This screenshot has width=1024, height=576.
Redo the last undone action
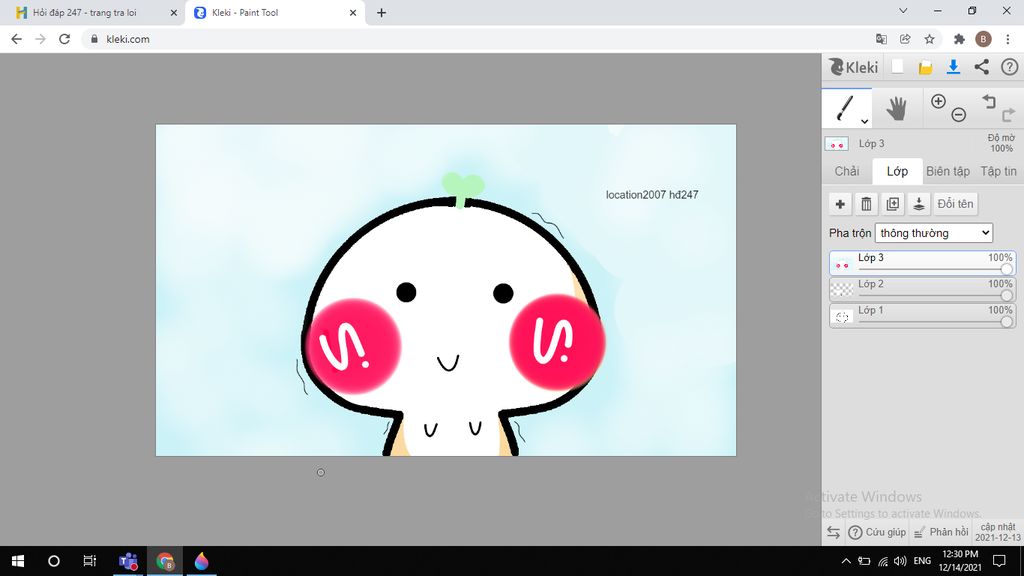tap(1008, 115)
